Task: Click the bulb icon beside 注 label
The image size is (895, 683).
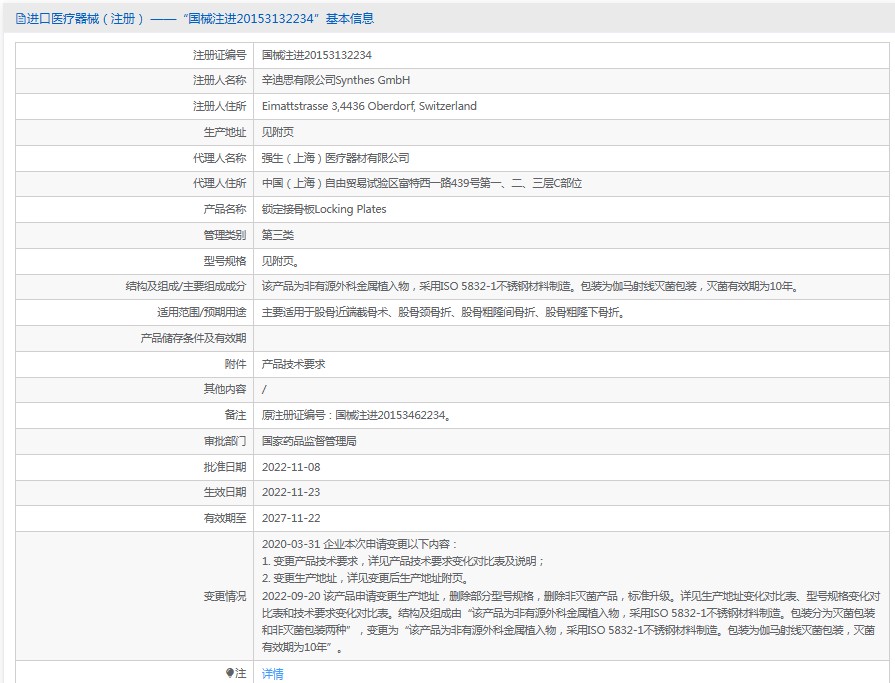Action: [x=229, y=673]
